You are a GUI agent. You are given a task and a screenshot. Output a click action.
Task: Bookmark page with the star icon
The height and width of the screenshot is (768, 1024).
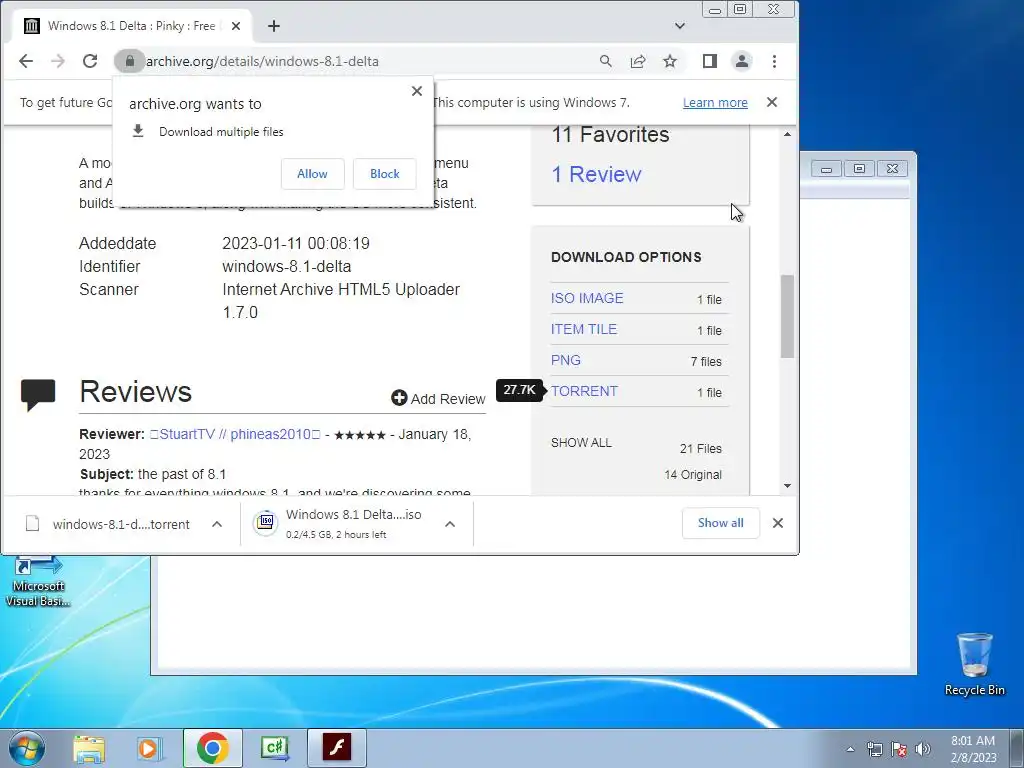(x=670, y=61)
